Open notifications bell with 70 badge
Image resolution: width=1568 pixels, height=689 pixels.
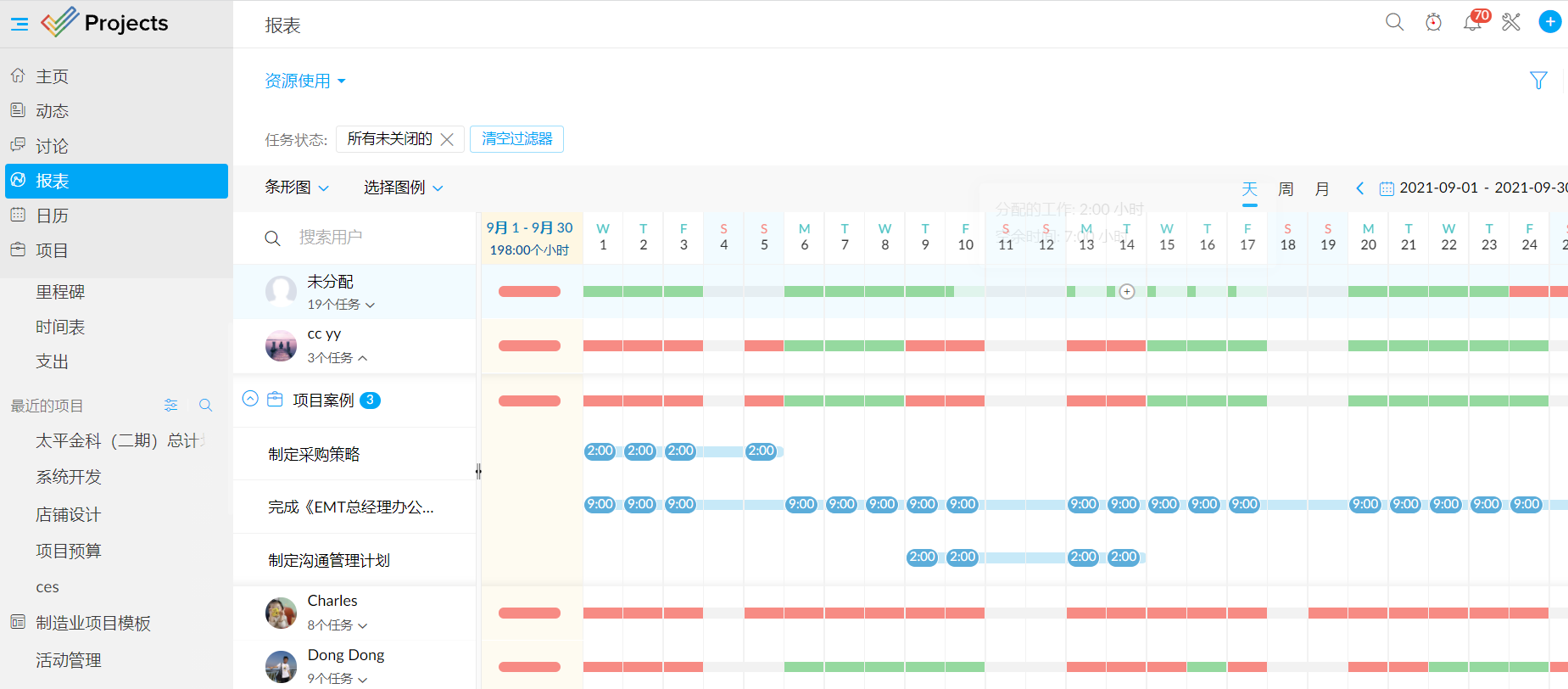(1473, 22)
